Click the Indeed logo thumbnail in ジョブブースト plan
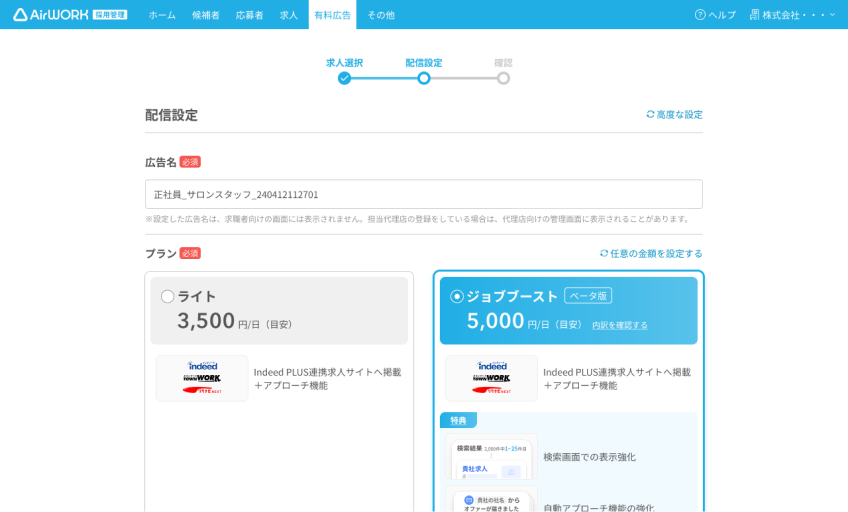The width and height of the screenshot is (848, 512). click(492, 378)
